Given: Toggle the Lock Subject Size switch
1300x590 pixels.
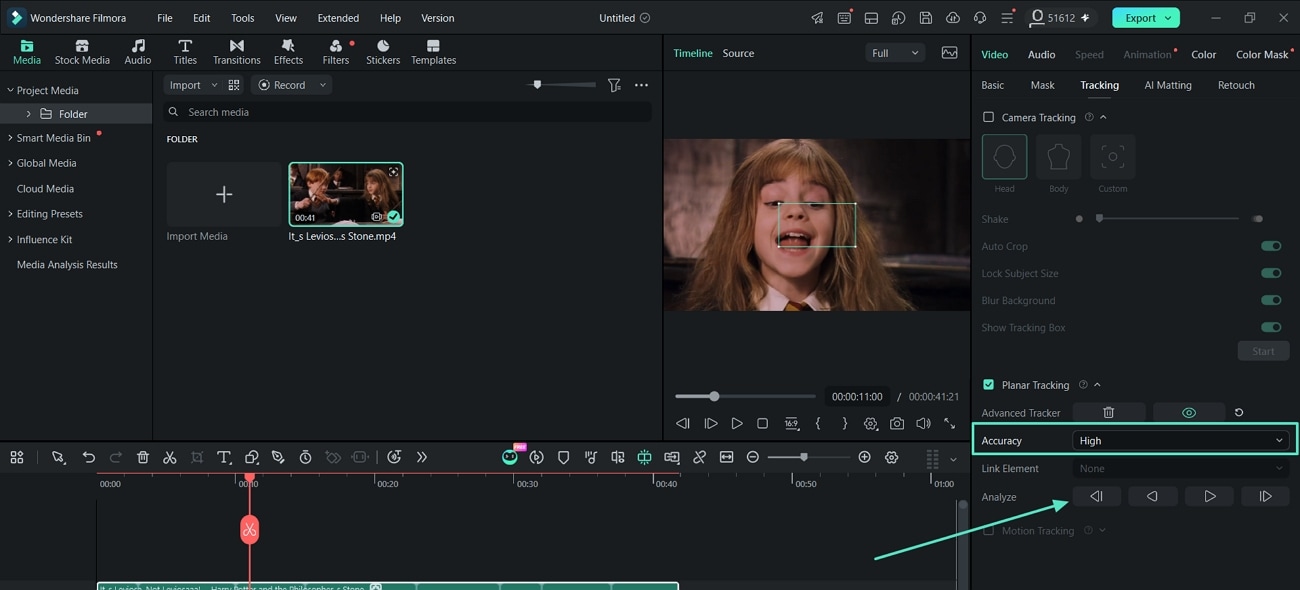Looking at the screenshot, I should 1271,273.
